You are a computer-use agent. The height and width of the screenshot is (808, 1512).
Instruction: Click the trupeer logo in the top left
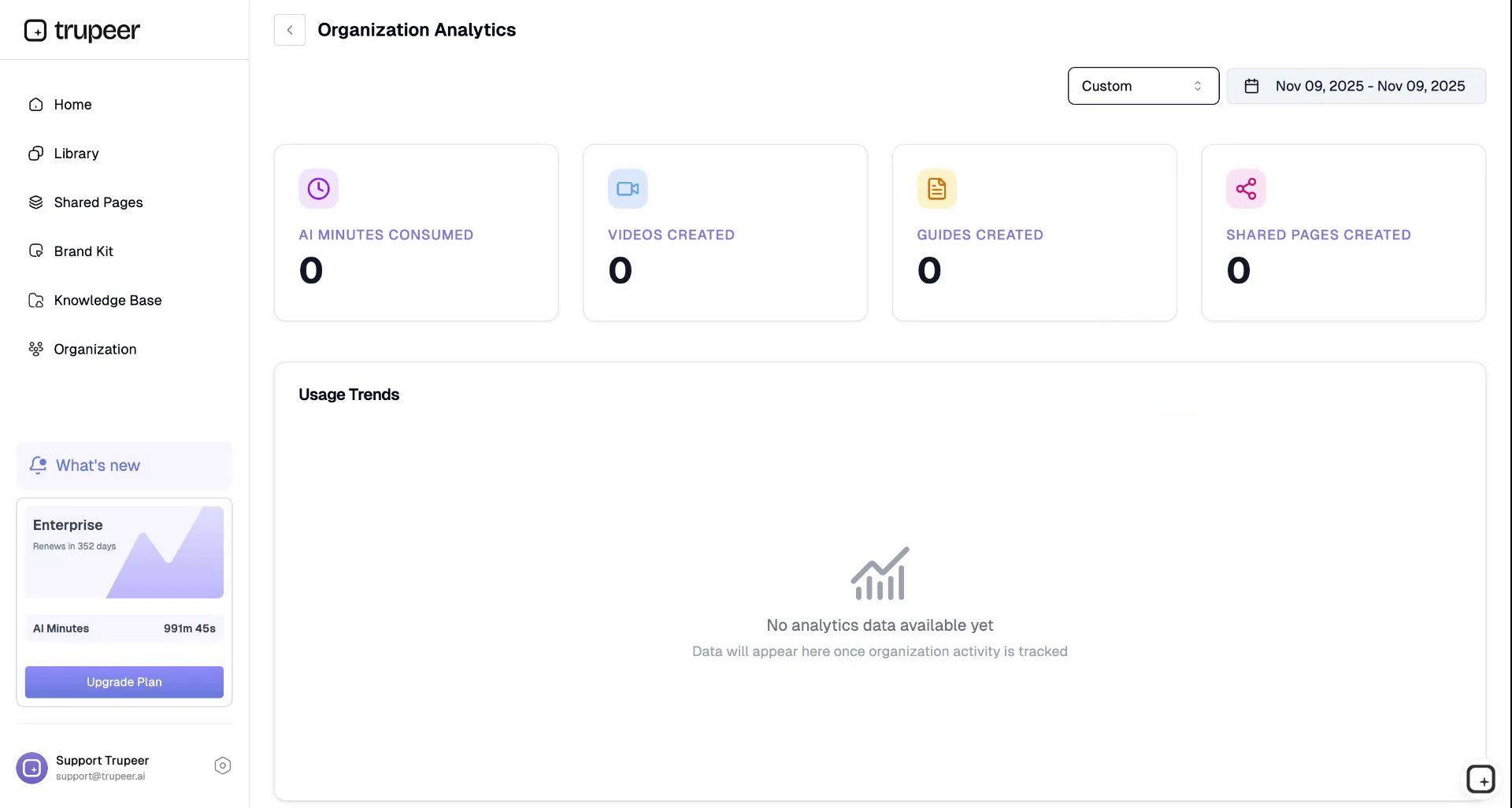click(81, 30)
